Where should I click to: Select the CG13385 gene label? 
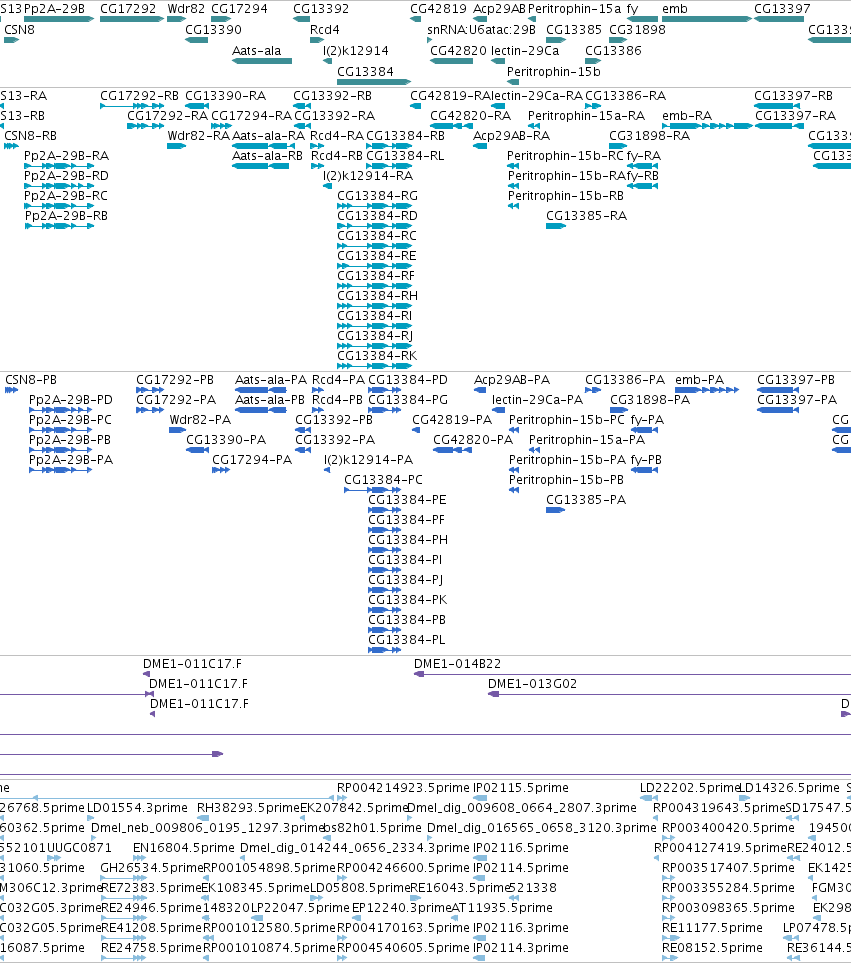(x=573, y=29)
